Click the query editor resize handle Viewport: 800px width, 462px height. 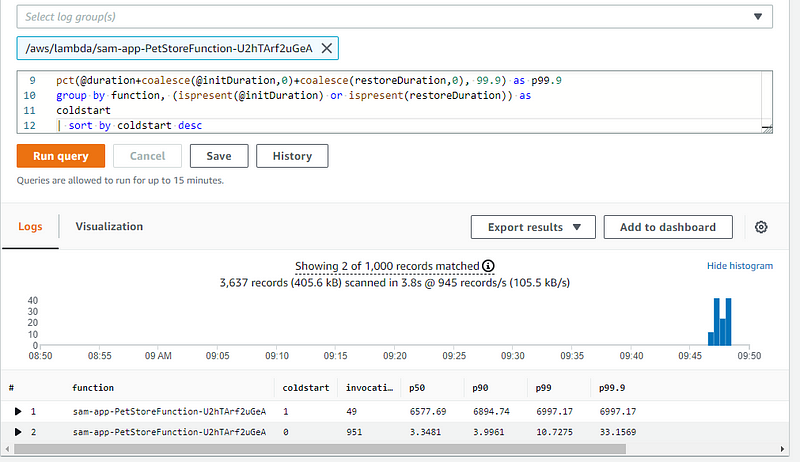[767, 129]
